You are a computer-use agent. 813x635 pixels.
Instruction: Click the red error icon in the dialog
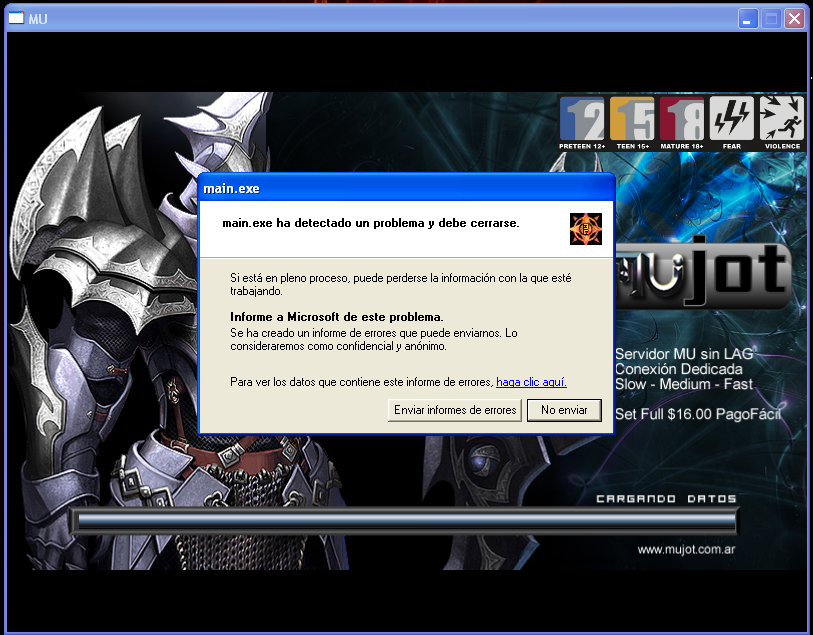[585, 228]
